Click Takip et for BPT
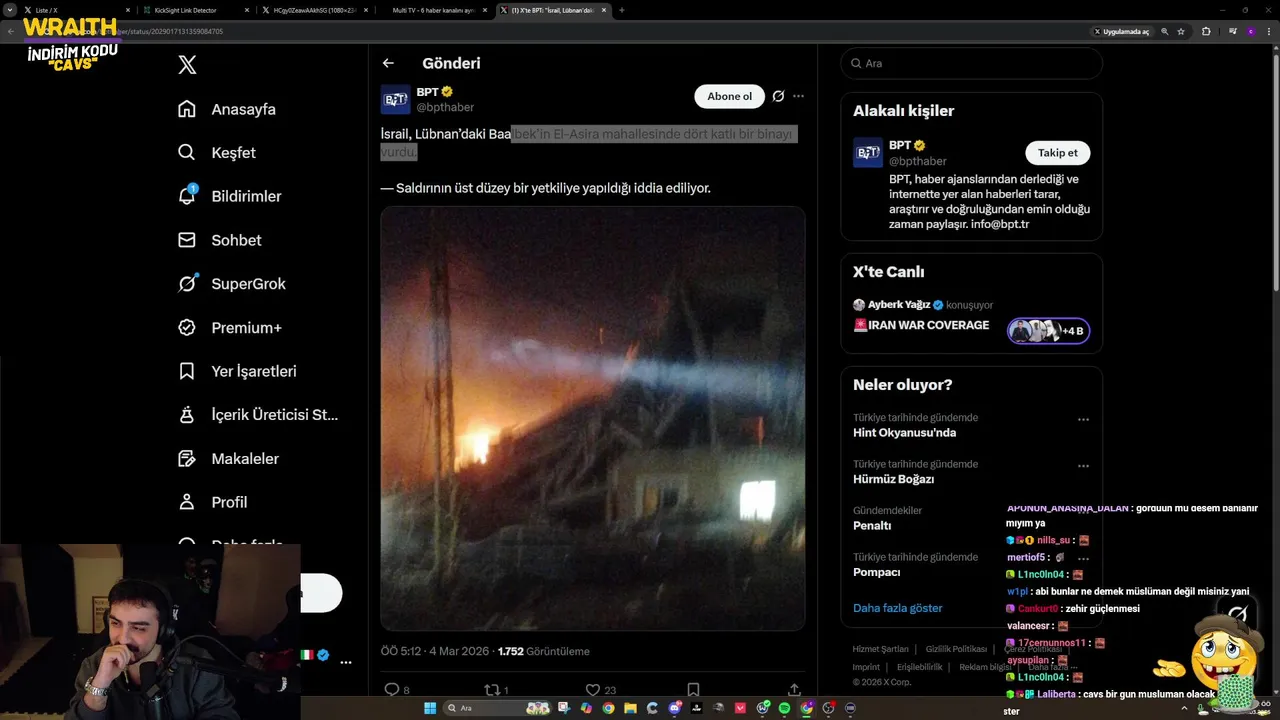1280x720 pixels. (1057, 153)
